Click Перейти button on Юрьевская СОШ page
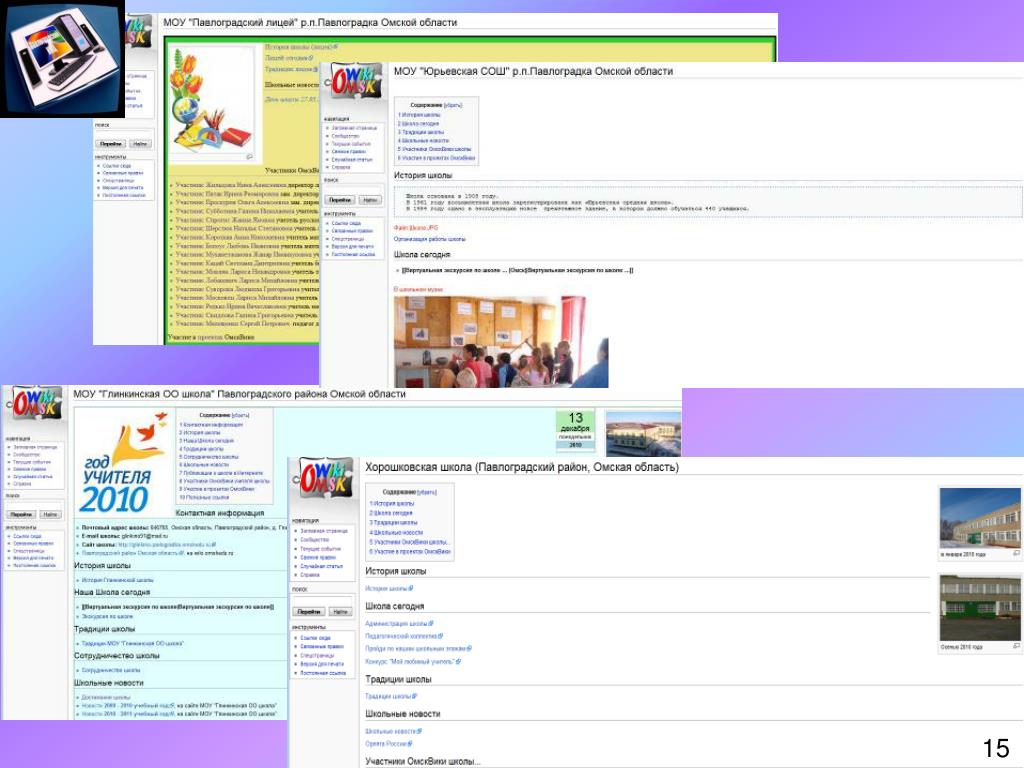The image size is (1024, 768). (340, 200)
